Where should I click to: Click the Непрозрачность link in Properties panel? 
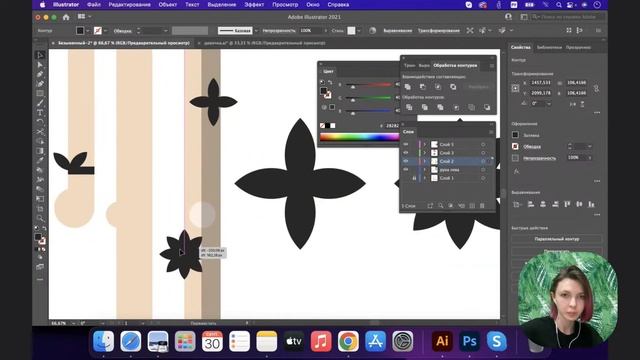tap(539, 158)
